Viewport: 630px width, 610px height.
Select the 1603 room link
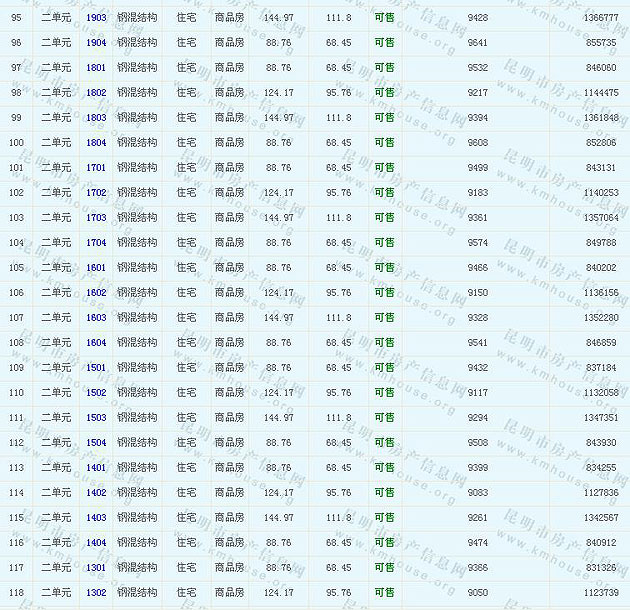96,318
